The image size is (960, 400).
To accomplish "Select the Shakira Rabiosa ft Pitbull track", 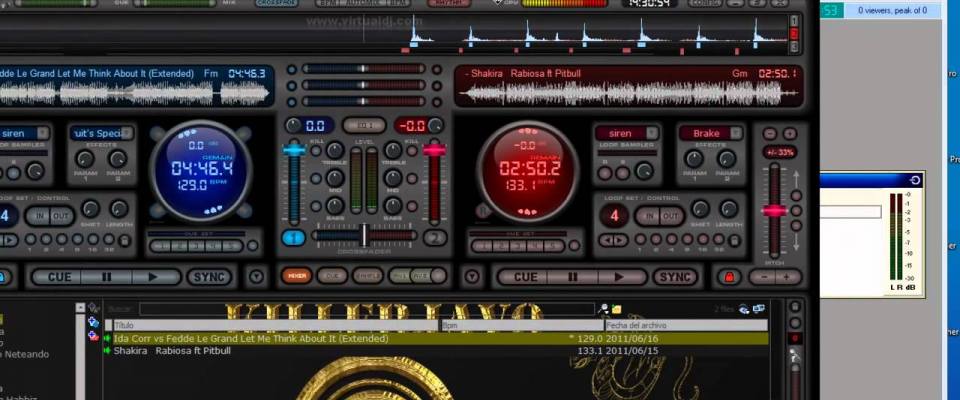I will 435,351.
